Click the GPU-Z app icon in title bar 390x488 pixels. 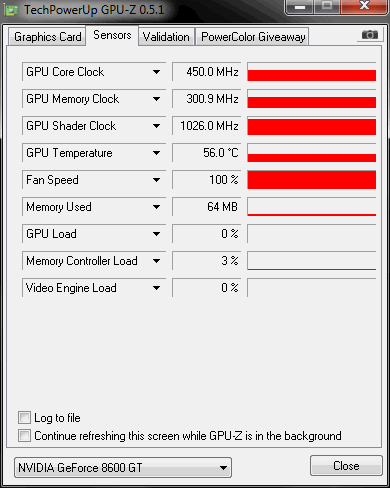(12, 10)
